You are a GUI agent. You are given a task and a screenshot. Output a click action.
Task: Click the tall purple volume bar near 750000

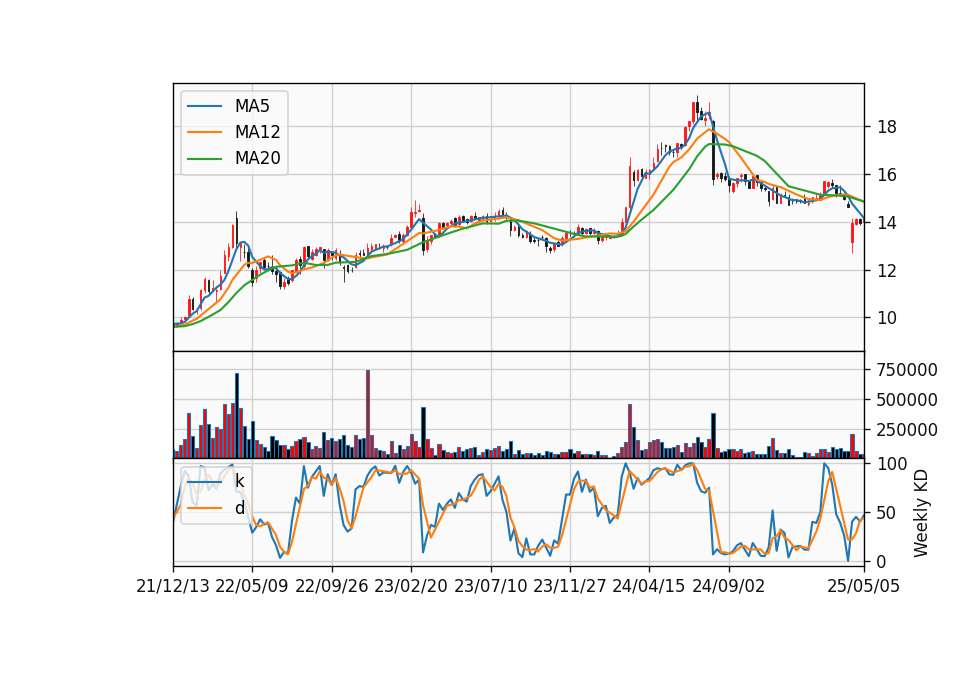(x=368, y=414)
